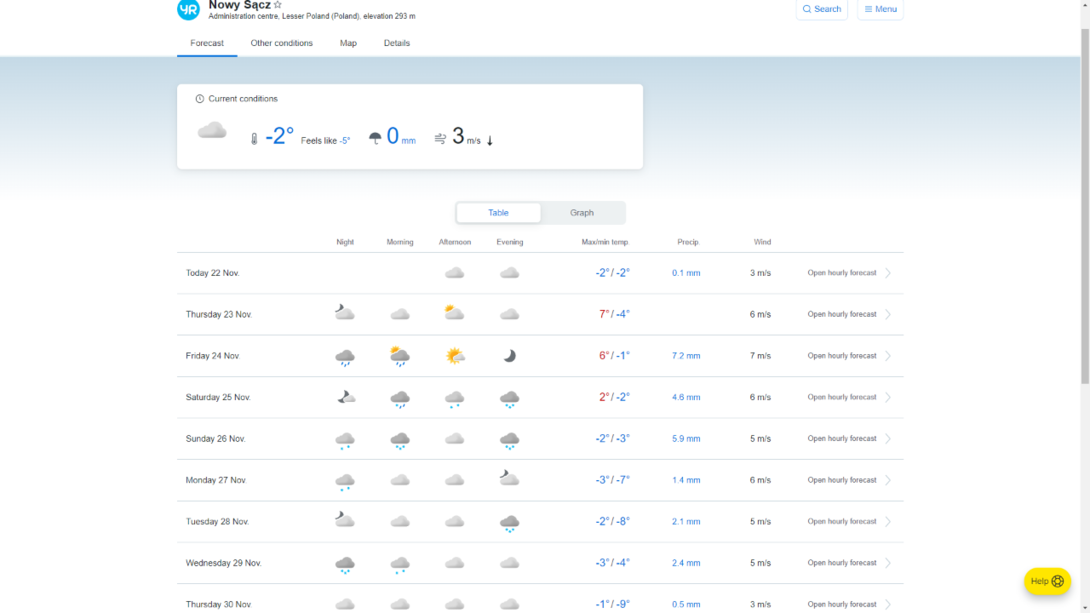Switch to the Map tab
Viewport: 1090px width, 613px height.
pos(348,43)
